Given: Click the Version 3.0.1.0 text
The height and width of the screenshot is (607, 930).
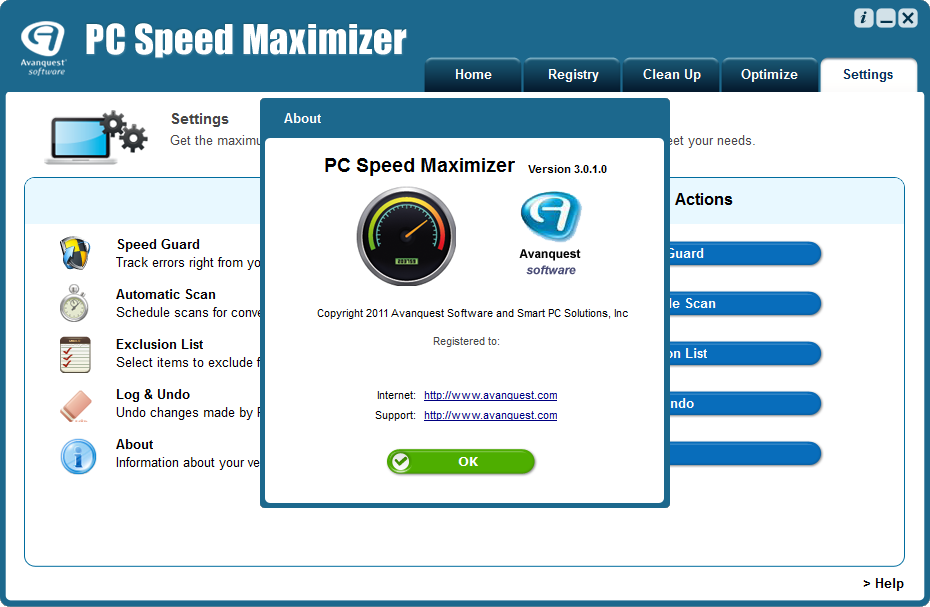Looking at the screenshot, I should (567, 169).
